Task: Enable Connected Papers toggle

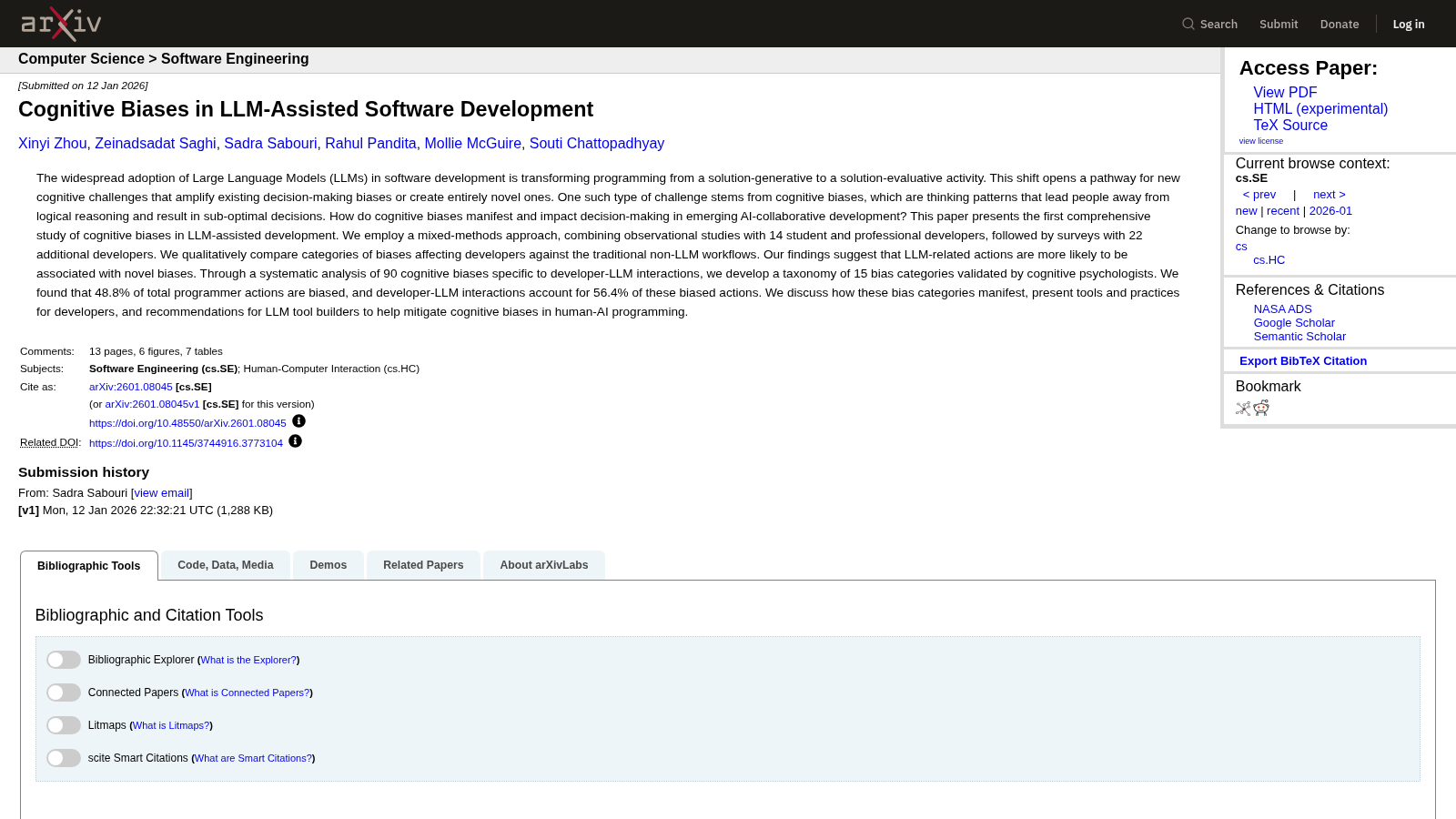Action: 64,693
